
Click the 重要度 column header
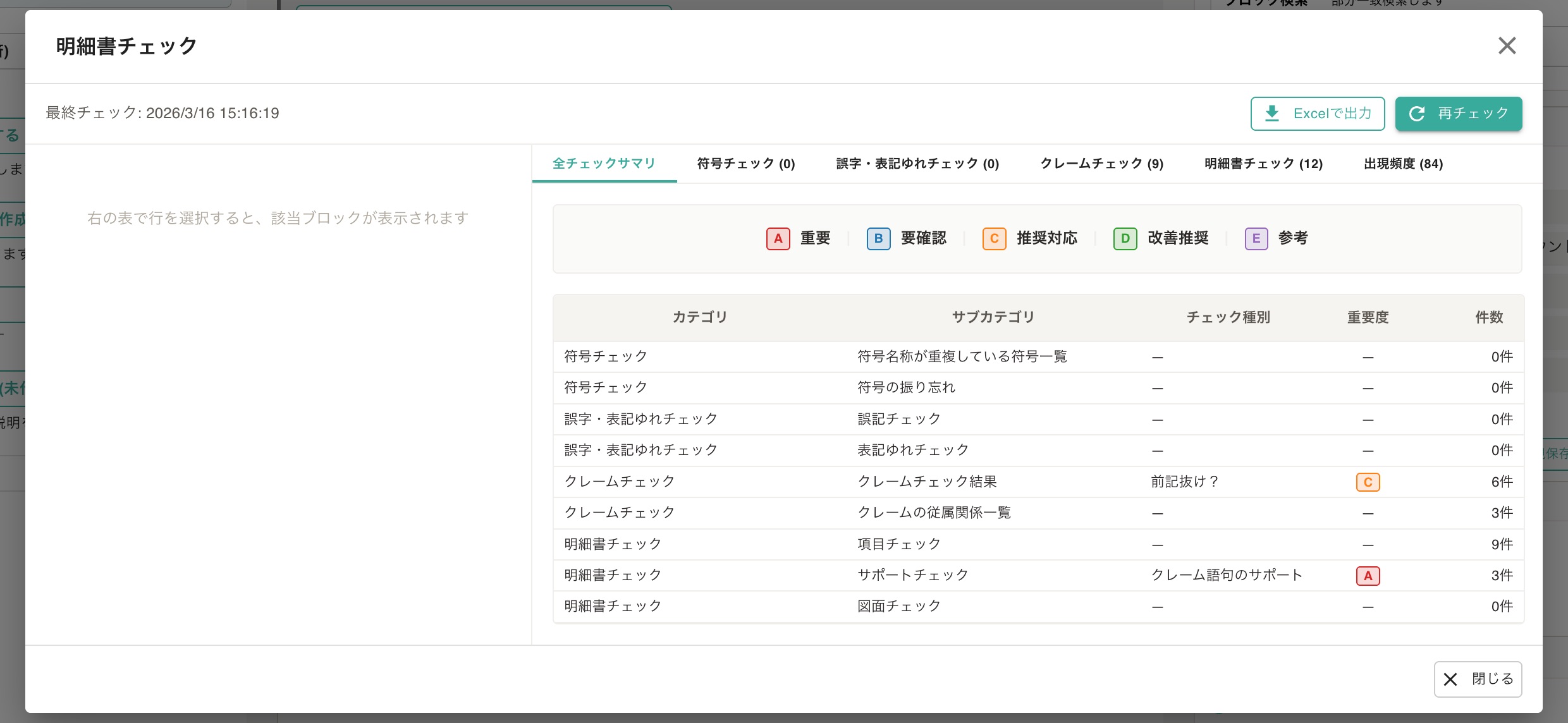click(x=1368, y=317)
